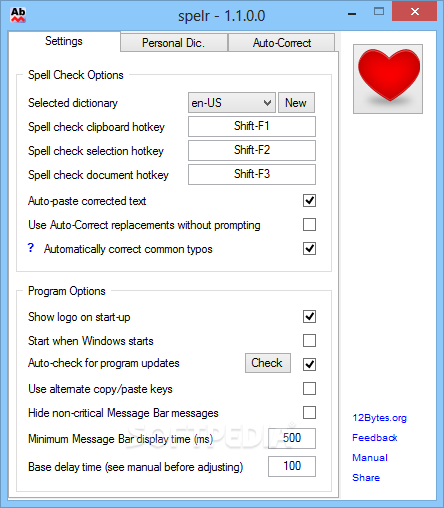Check Hide non-critical Message Bar messages
Viewport: 444px width, 508px height.
point(309,413)
